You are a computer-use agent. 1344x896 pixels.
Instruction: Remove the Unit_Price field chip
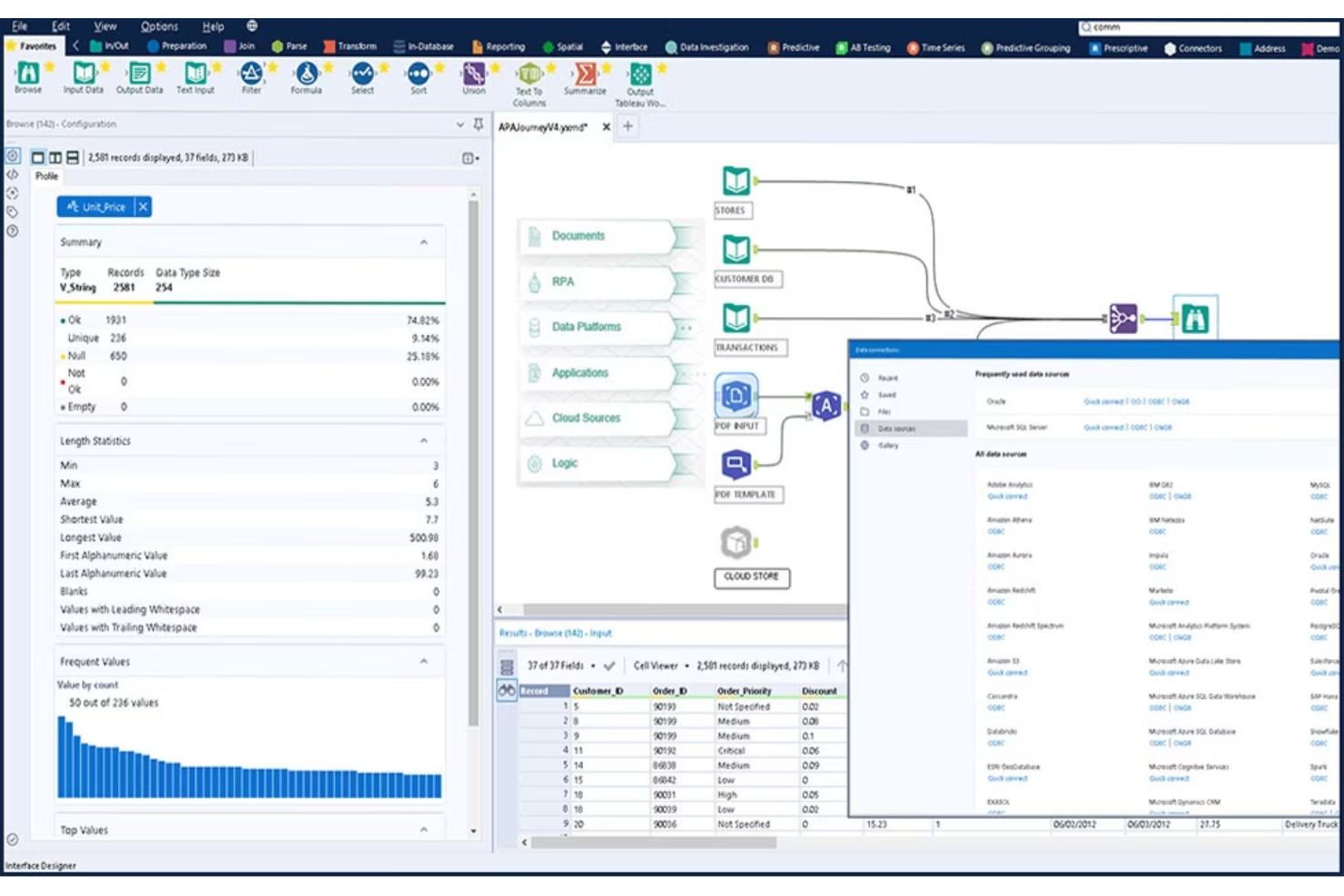pyautogui.click(x=143, y=207)
